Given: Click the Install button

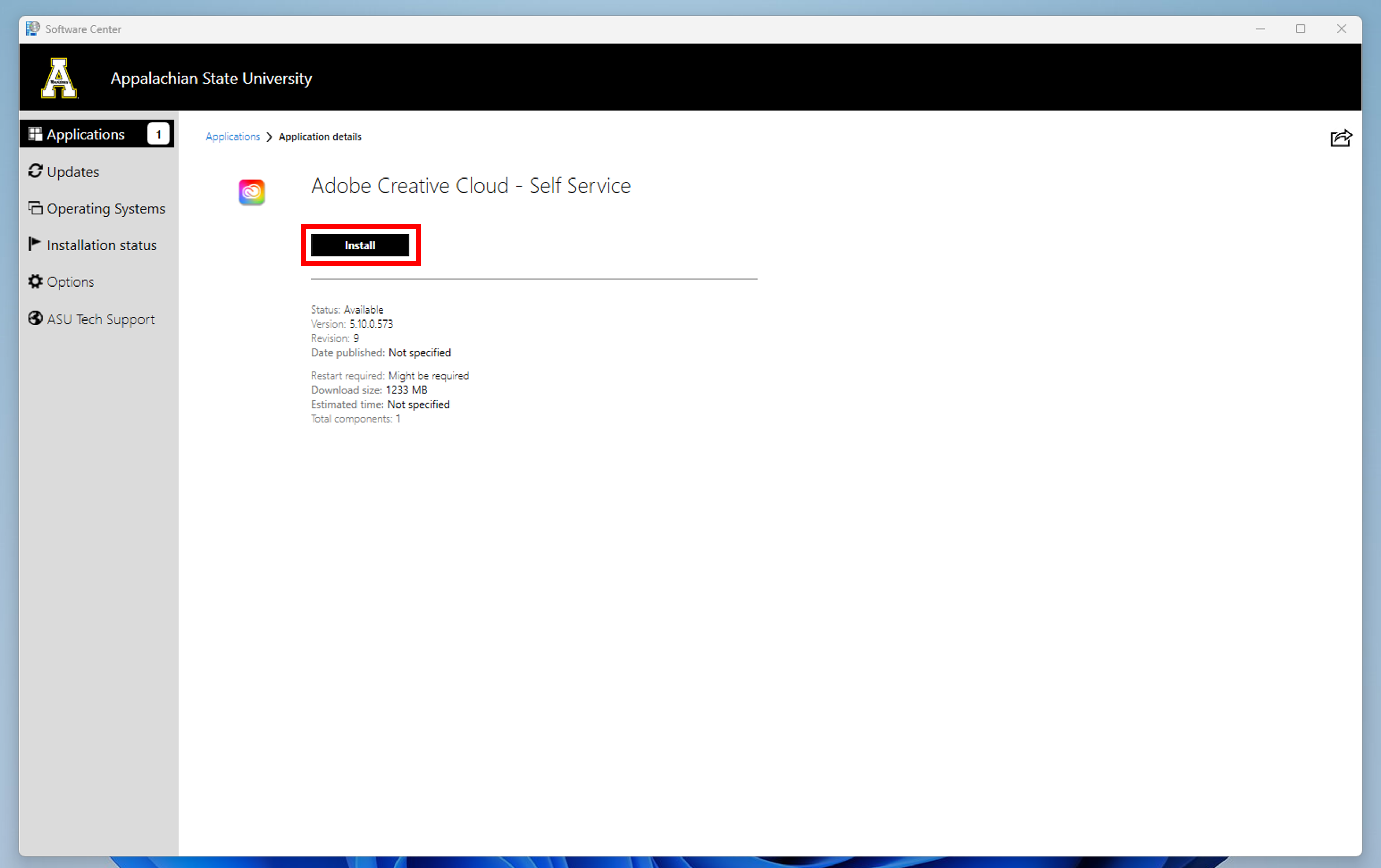Looking at the screenshot, I should [360, 245].
